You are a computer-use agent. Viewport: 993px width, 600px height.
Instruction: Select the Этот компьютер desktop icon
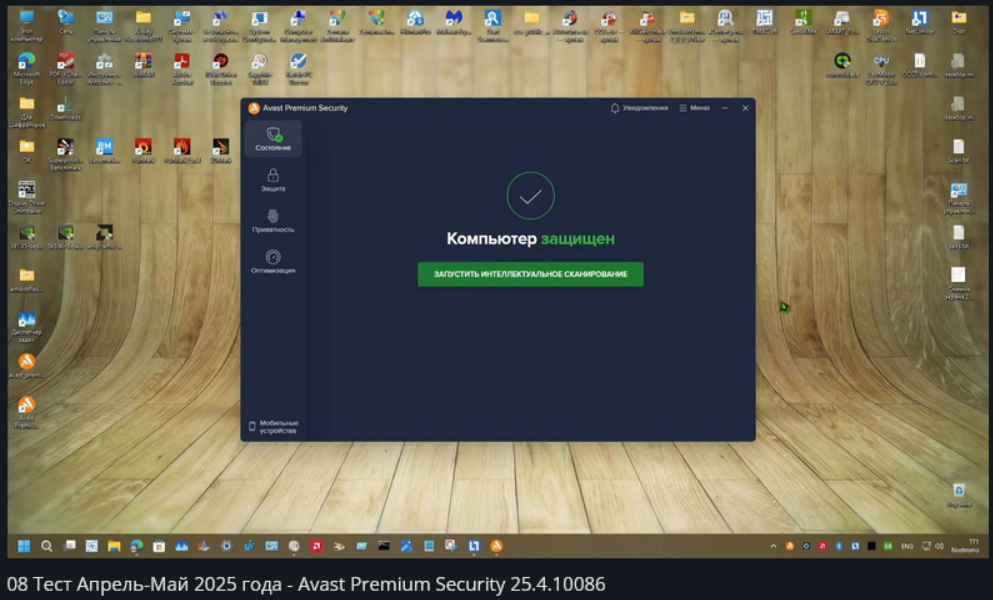point(27,26)
